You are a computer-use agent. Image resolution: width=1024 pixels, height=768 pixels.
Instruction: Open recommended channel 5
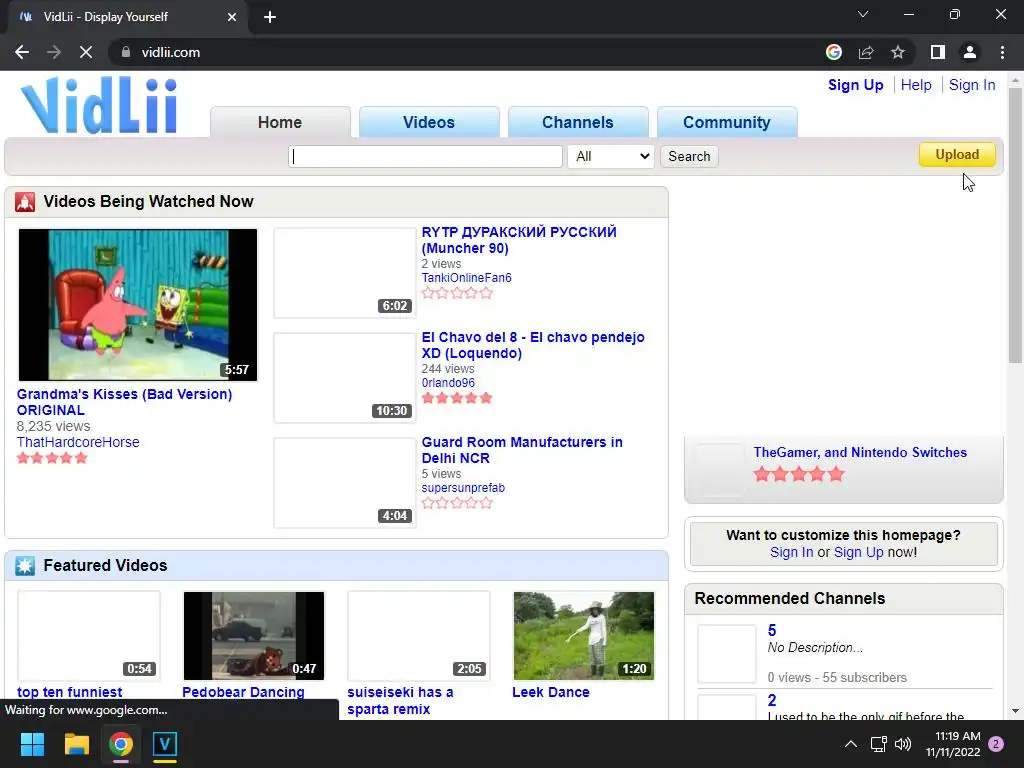click(772, 630)
